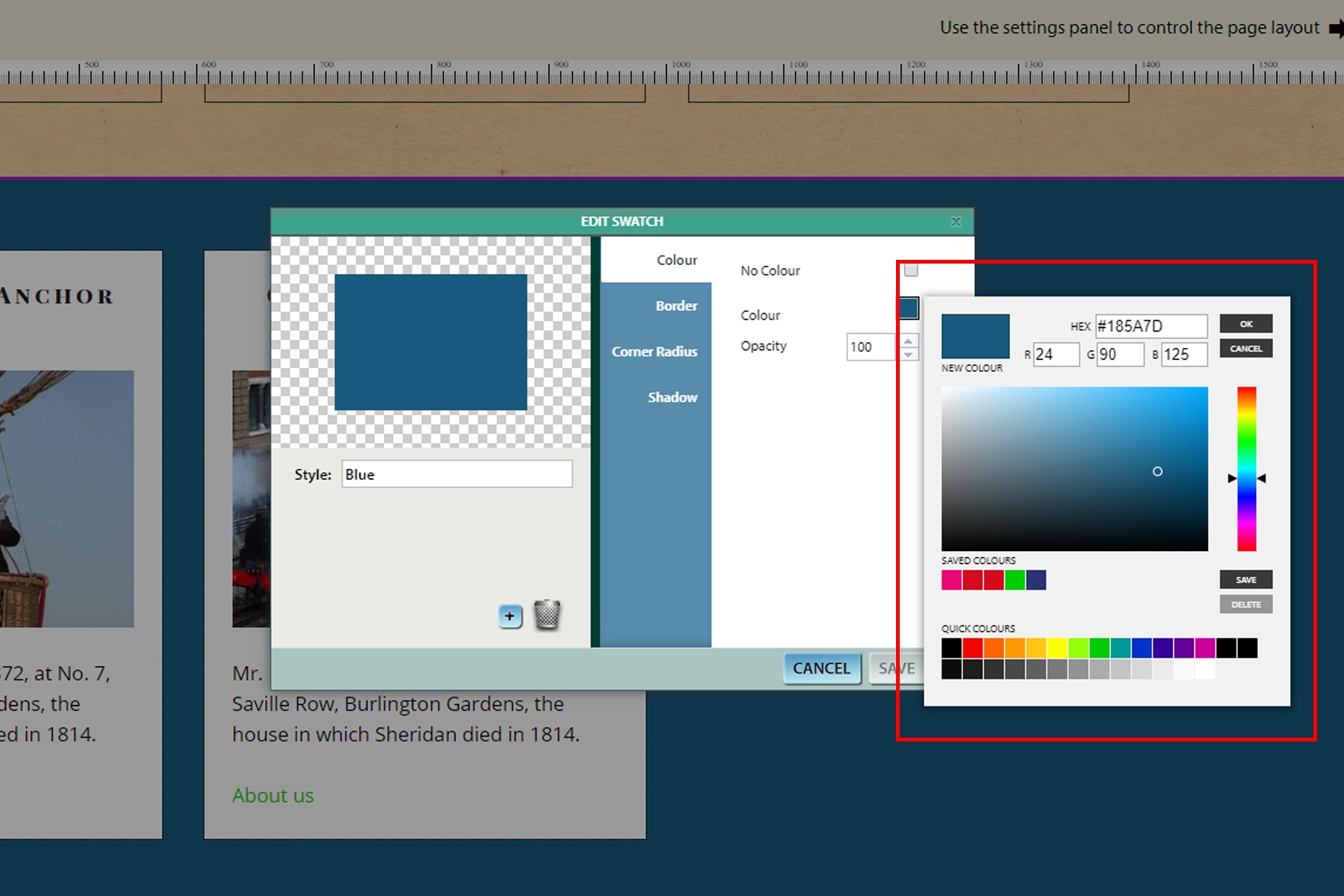Image resolution: width=1344 pixels, height=896 pixels.
Task: Cancel the Edit Swatch dialog
Action: click(821, 668)
